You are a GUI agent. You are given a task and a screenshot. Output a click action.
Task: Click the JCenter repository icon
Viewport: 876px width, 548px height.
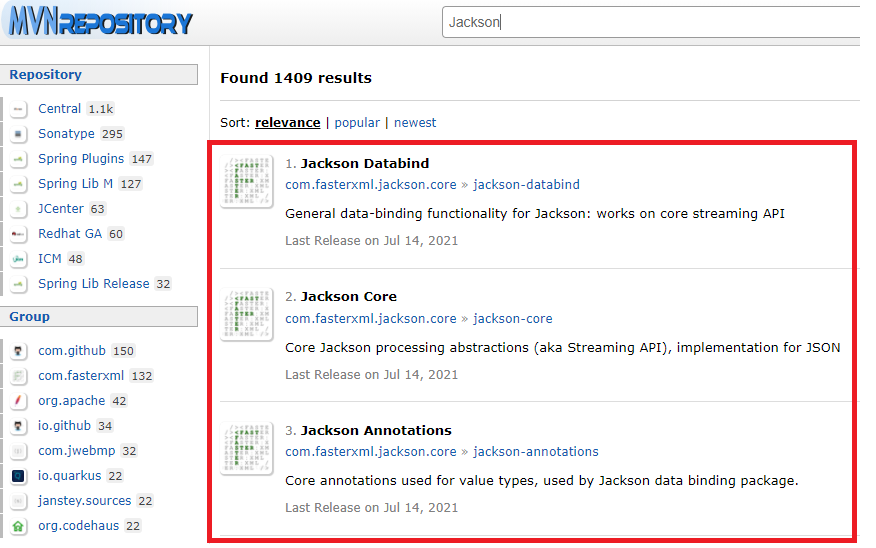tap(18, 209)
